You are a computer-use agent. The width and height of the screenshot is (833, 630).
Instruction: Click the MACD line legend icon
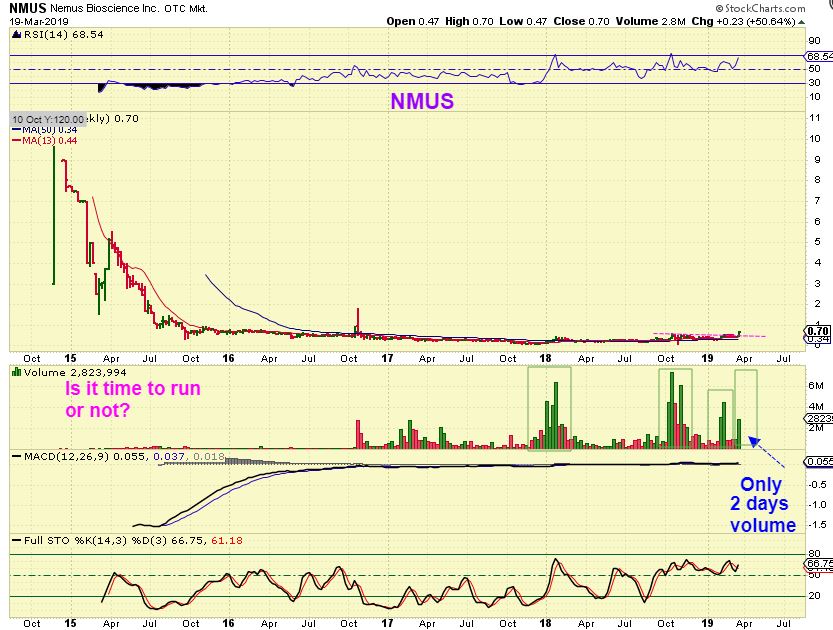16,456
